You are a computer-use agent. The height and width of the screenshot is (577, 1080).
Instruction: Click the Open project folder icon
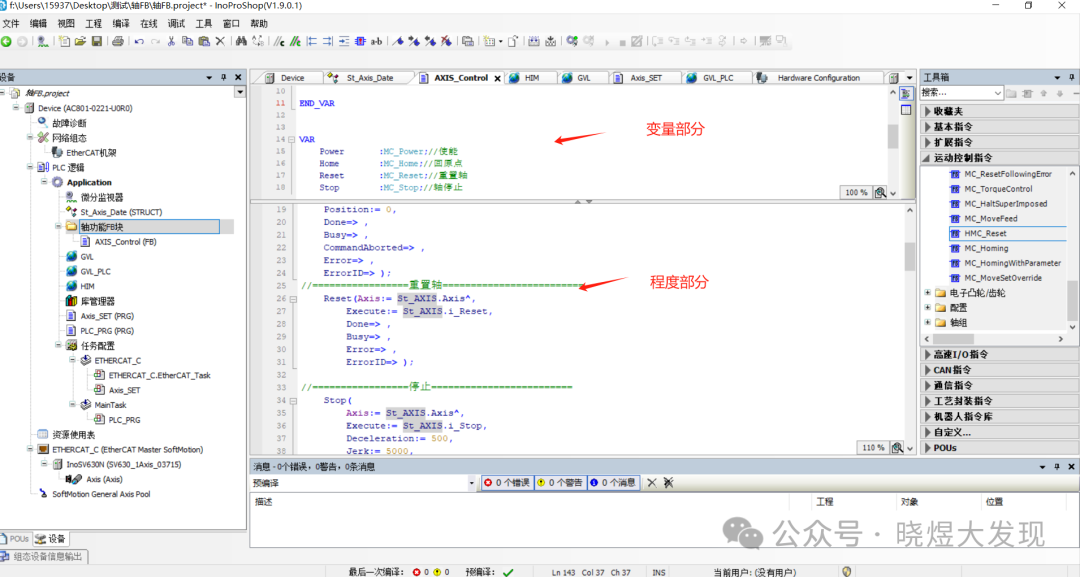[80, 41]
